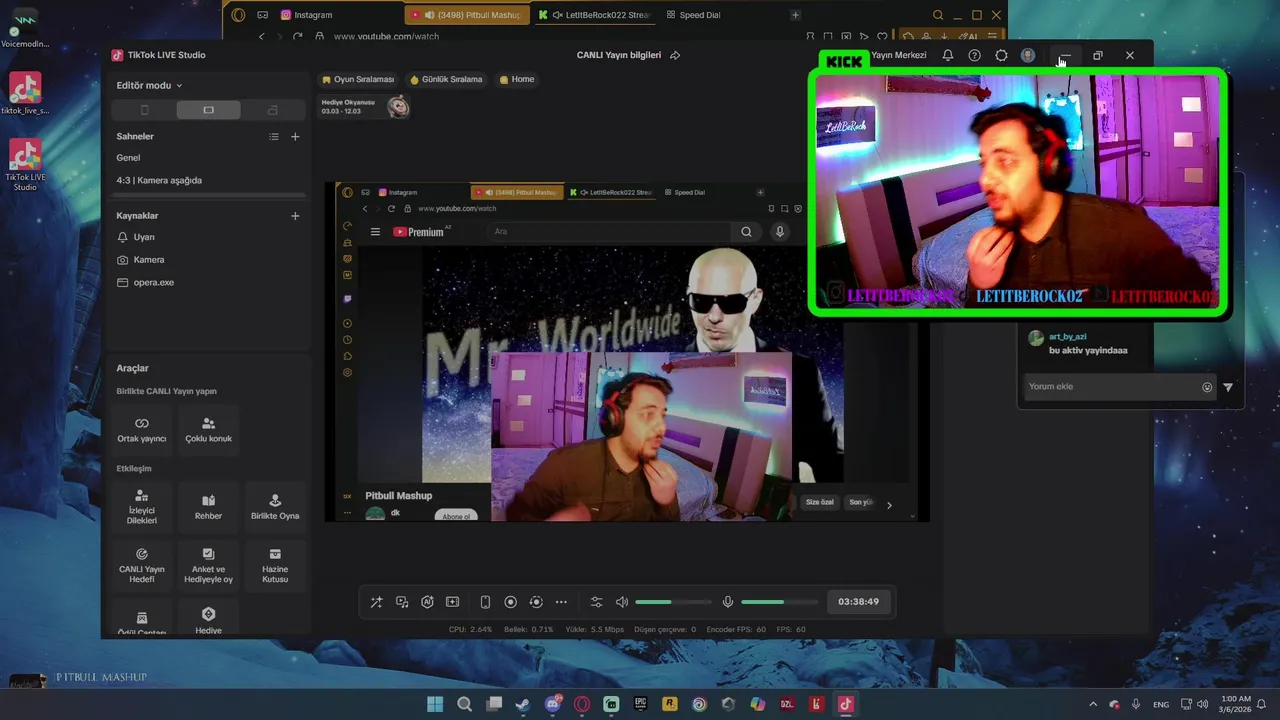Open the Günlük Sıralama tab
Image resolution: width=1280 pixels, height=720 pixels.
click(x=446, y=79)
